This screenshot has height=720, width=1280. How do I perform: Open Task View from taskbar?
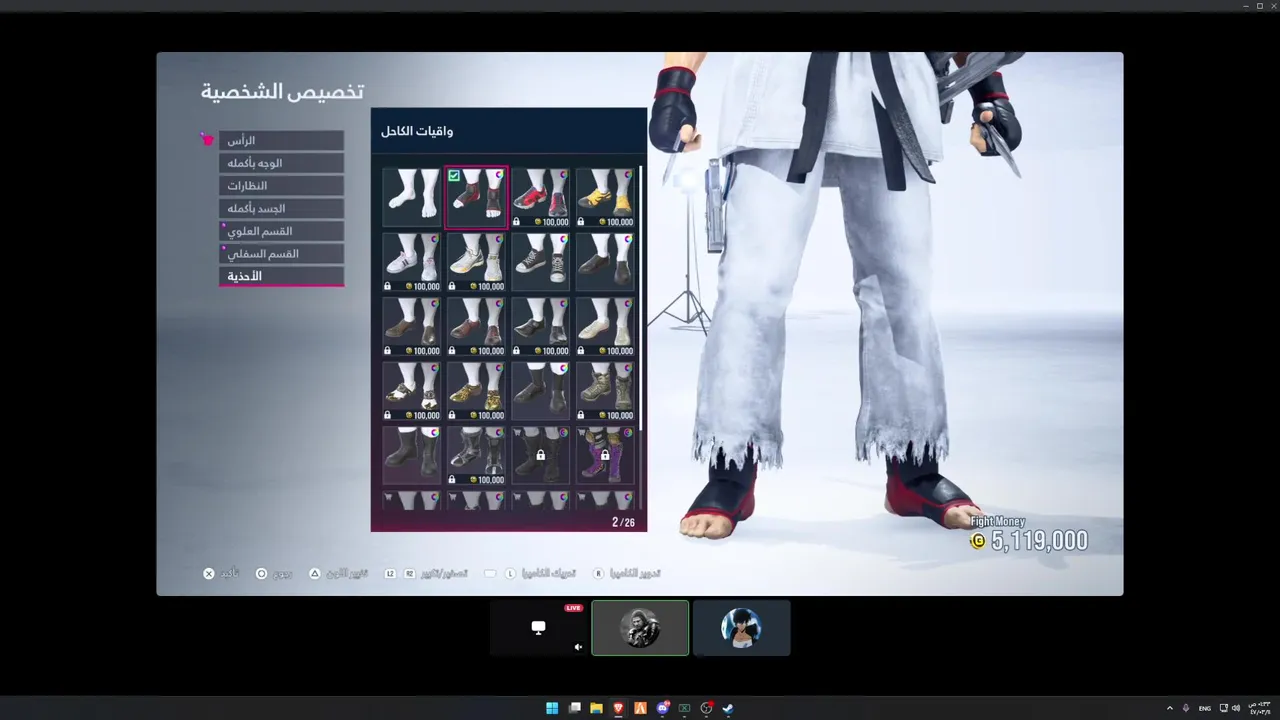[x=574, y=708]
